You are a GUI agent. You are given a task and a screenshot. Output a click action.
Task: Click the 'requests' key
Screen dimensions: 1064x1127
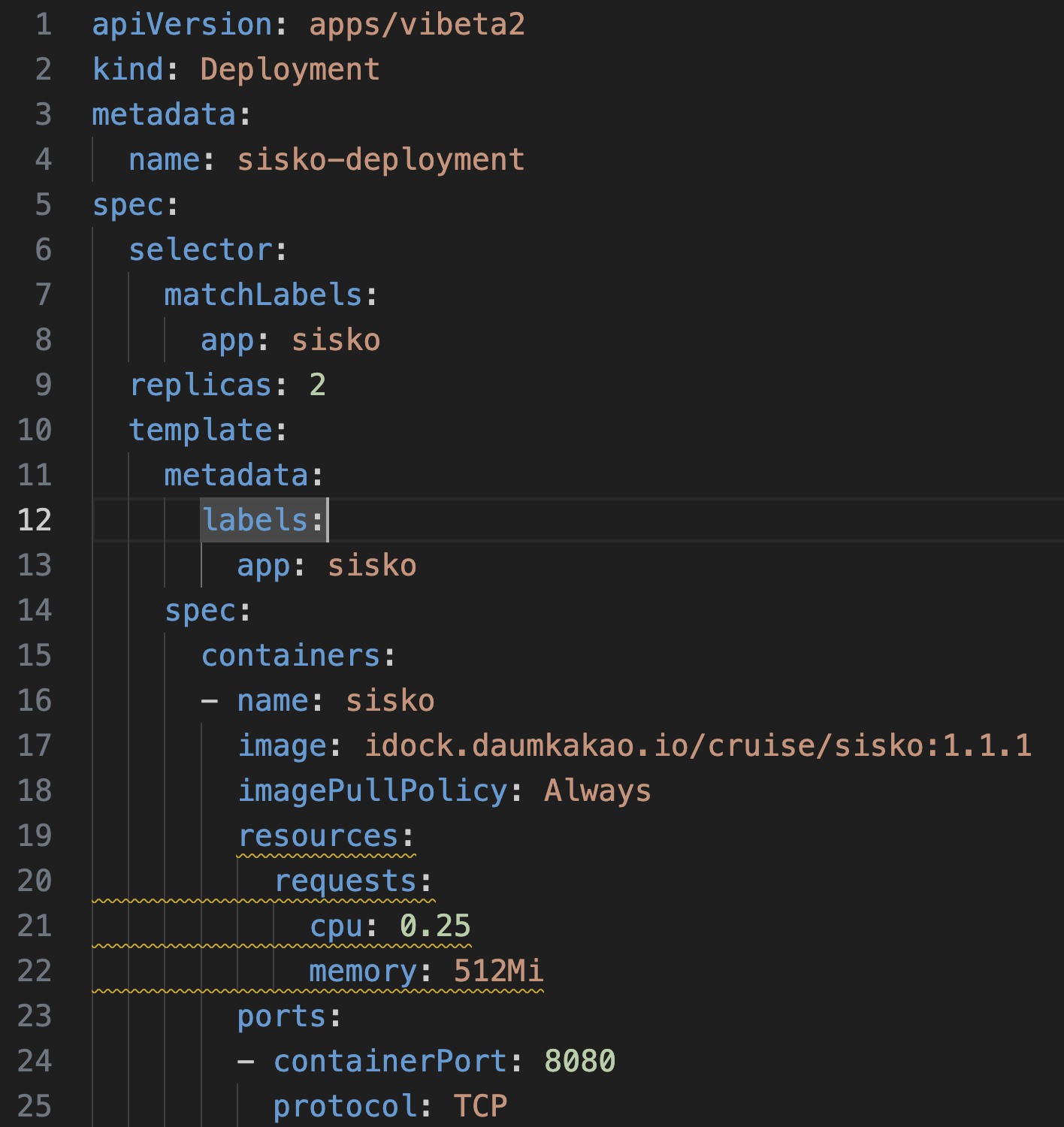(345, 881)
